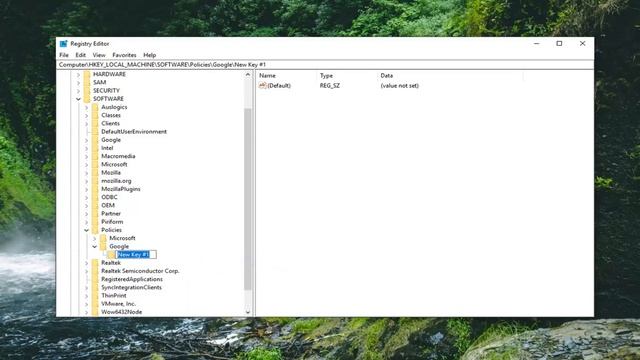The image size is (640, 360).
Task: Select the Classes folder icon
Action: click(95, 115)
